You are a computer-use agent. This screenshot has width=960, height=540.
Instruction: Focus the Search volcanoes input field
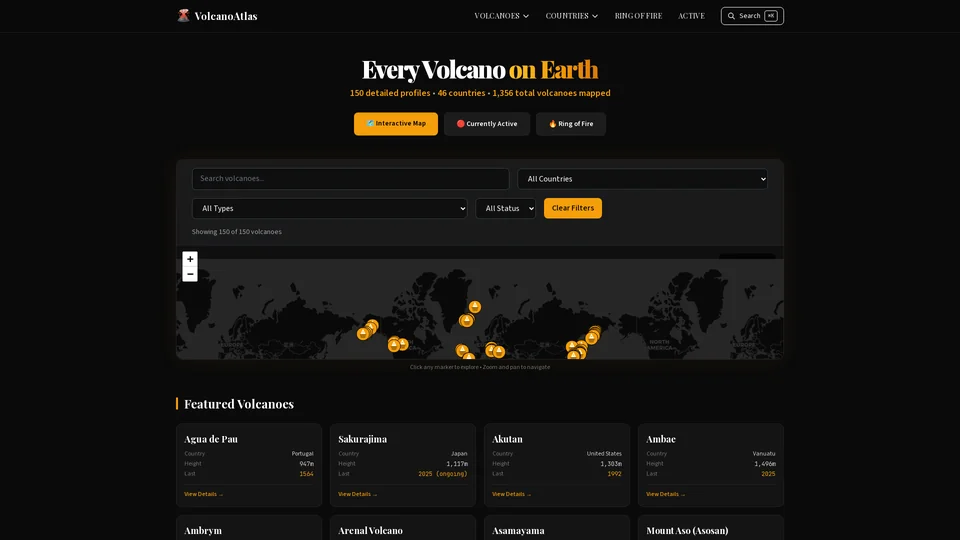(x=350, y=179)
